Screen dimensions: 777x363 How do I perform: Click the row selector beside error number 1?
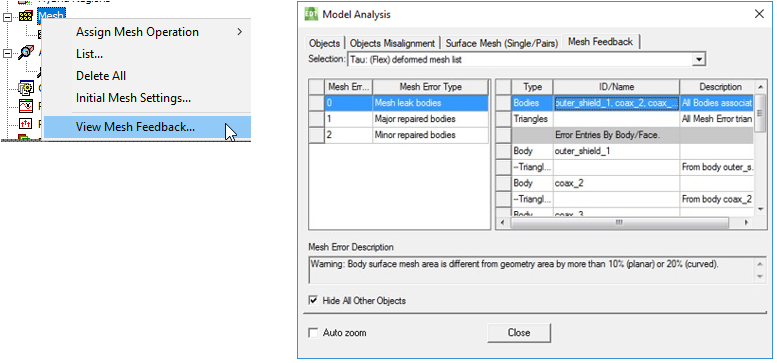coord(317,119)
